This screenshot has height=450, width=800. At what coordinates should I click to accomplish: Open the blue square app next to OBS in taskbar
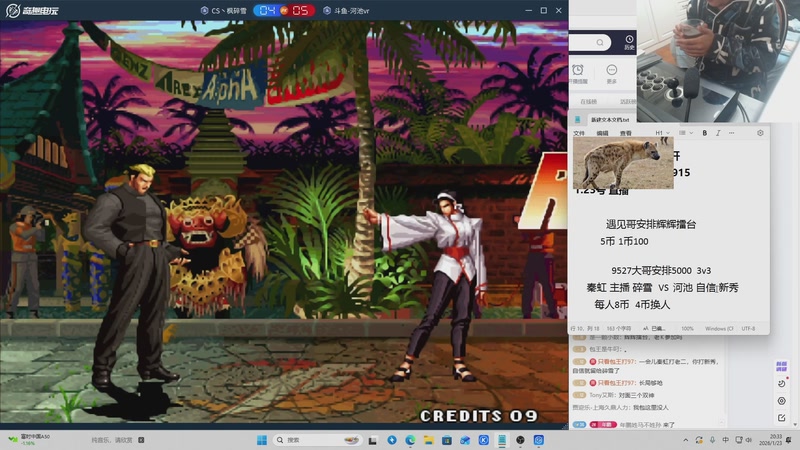click(x=539, y=440)
